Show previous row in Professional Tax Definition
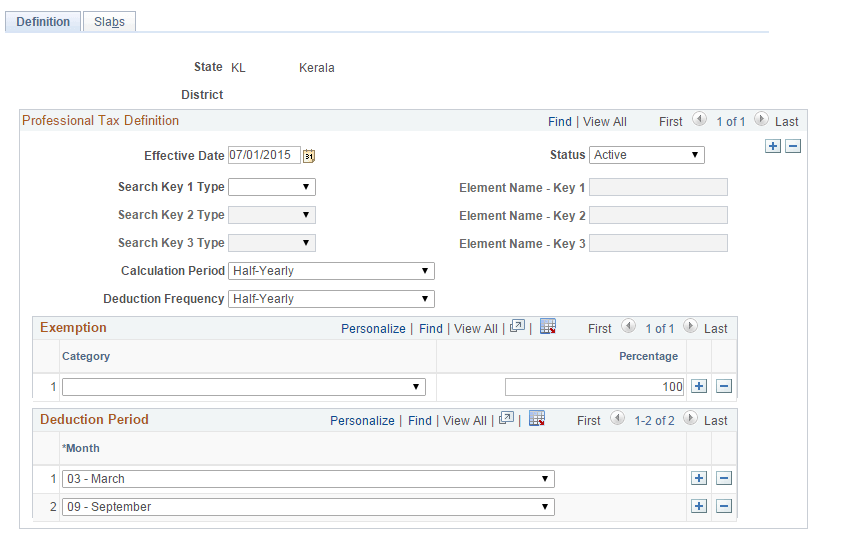This screenshot has height=542, width=861. tap(700, 119)
